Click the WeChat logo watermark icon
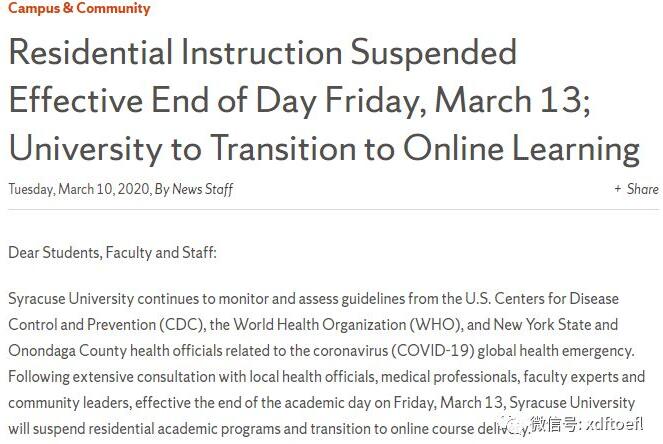The height and width of the screenshot is (444, 663). pos(514,424)
